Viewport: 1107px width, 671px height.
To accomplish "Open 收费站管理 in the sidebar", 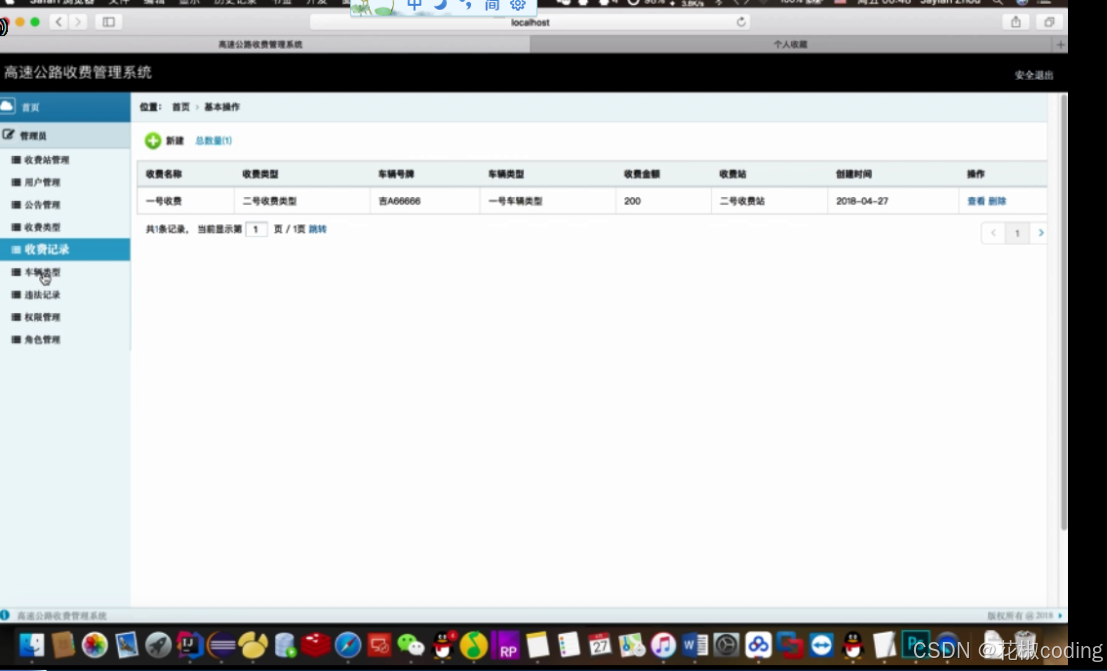I will (x=47, y=160).
